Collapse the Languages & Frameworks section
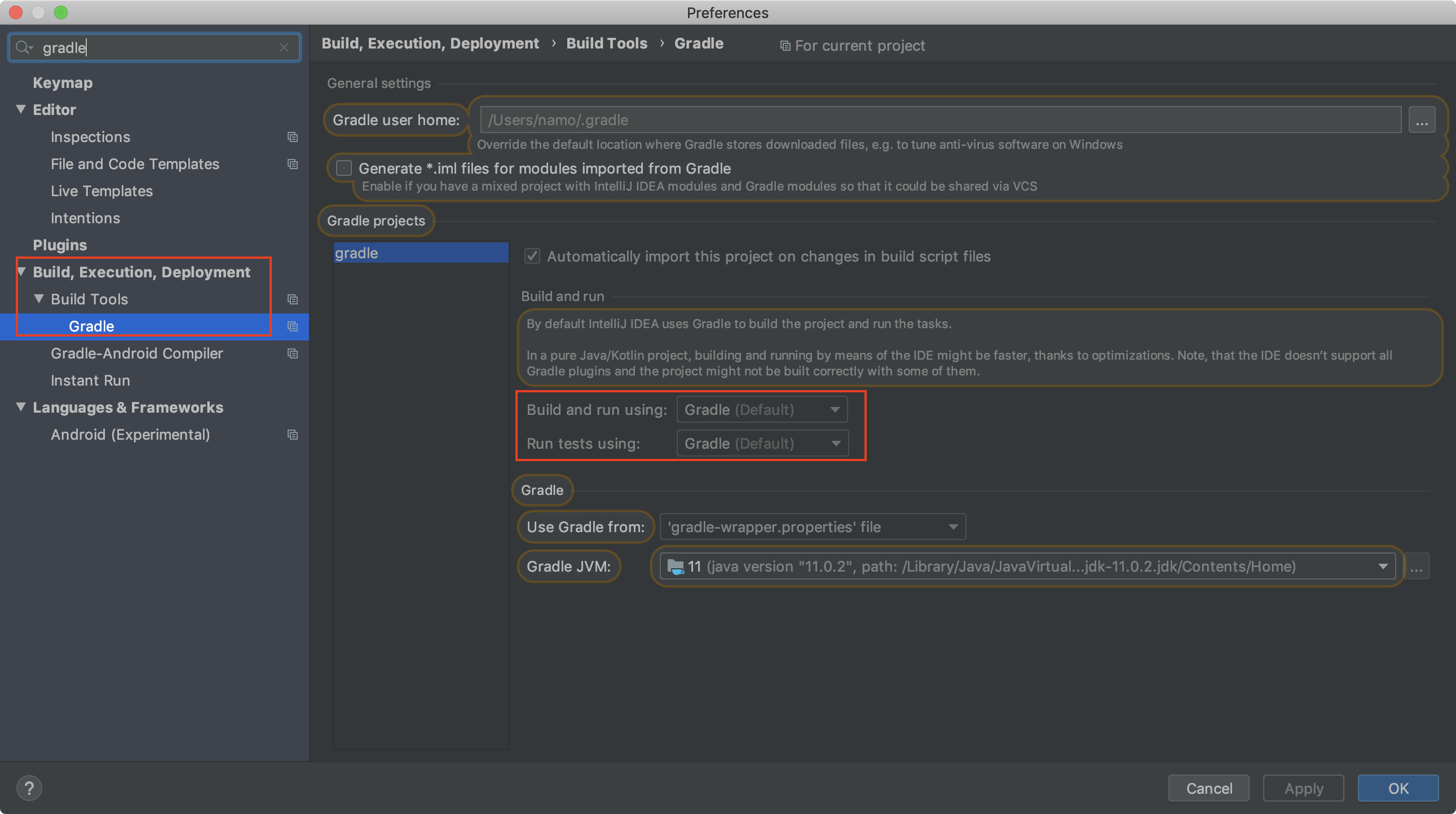 pyautogui.click(x=21, y=406)
